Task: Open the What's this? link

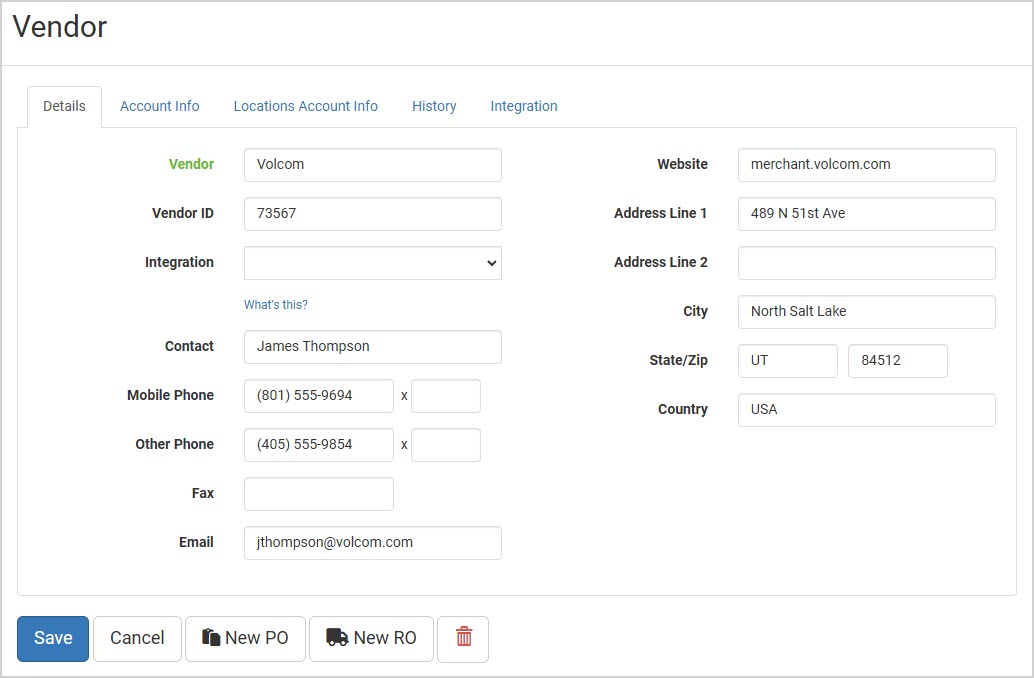Action: coord(276,305)
